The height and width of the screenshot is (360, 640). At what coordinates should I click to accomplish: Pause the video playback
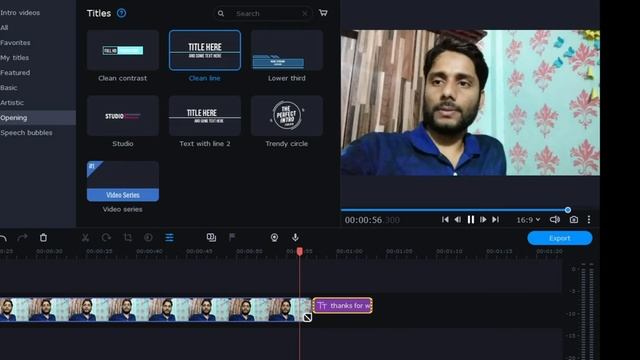[x=471, y=220]
